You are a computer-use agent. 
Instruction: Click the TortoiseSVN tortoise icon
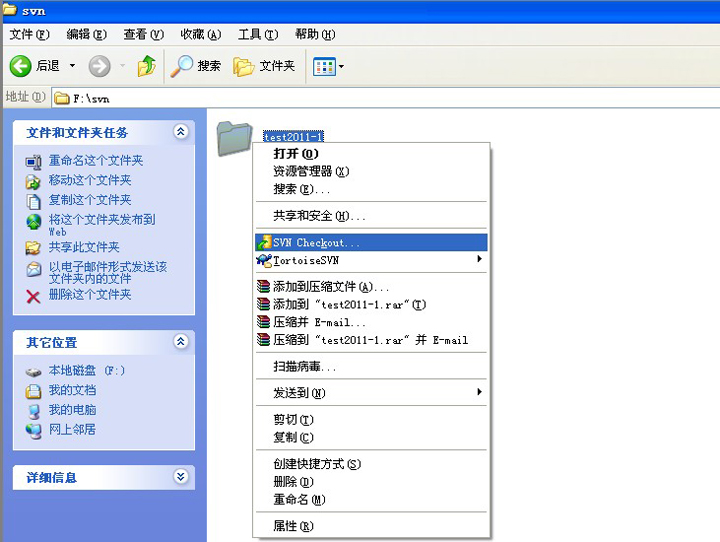pyautogui.click(x=264, y=260)
